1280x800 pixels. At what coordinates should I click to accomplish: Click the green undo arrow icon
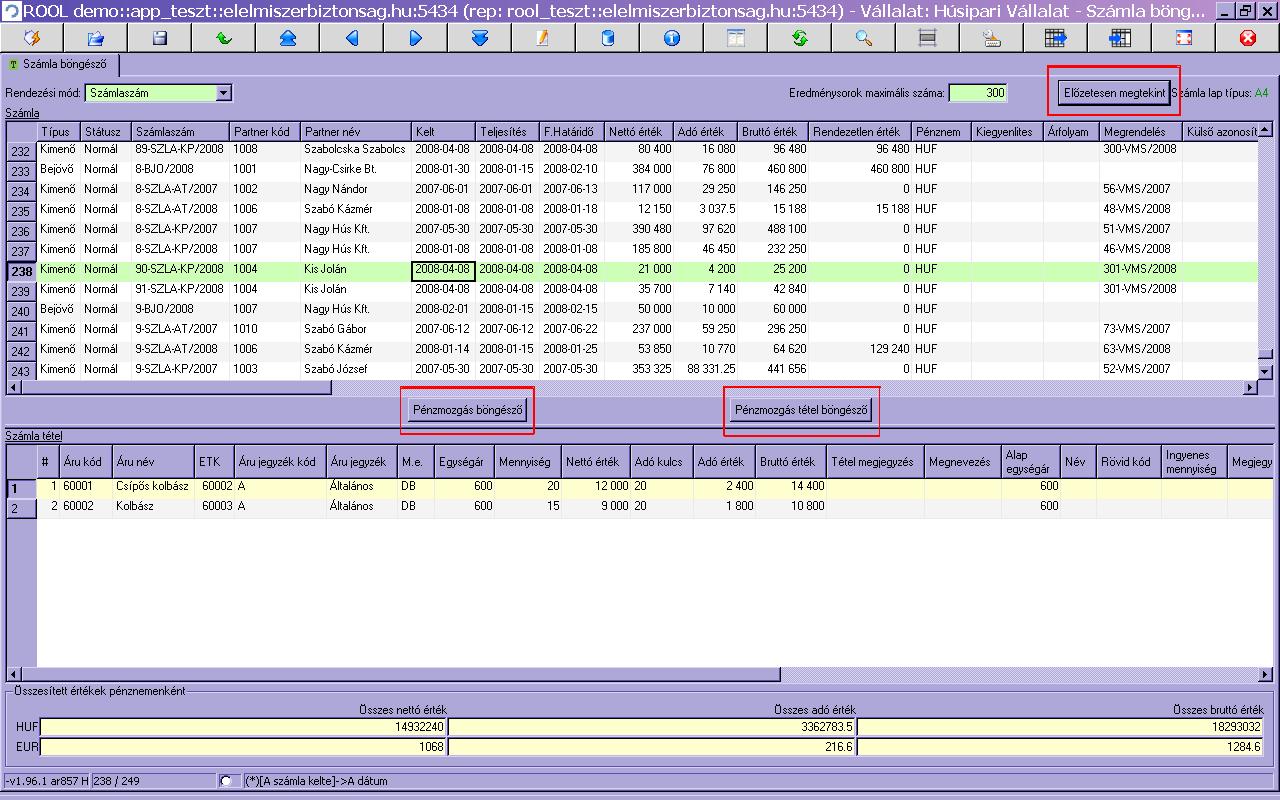(x=223, y=38)
